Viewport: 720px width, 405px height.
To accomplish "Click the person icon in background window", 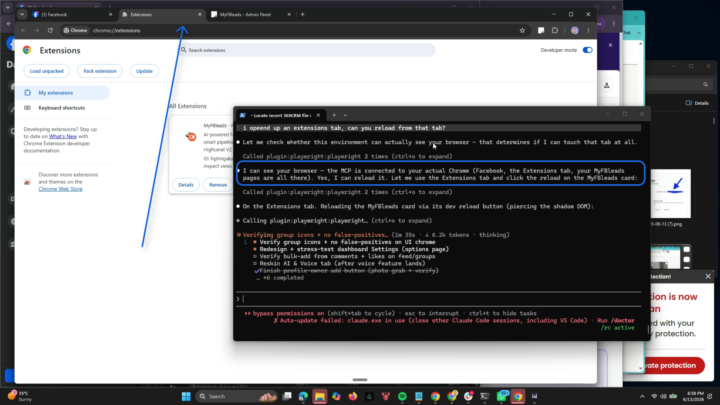I will [x=607, y=85].
